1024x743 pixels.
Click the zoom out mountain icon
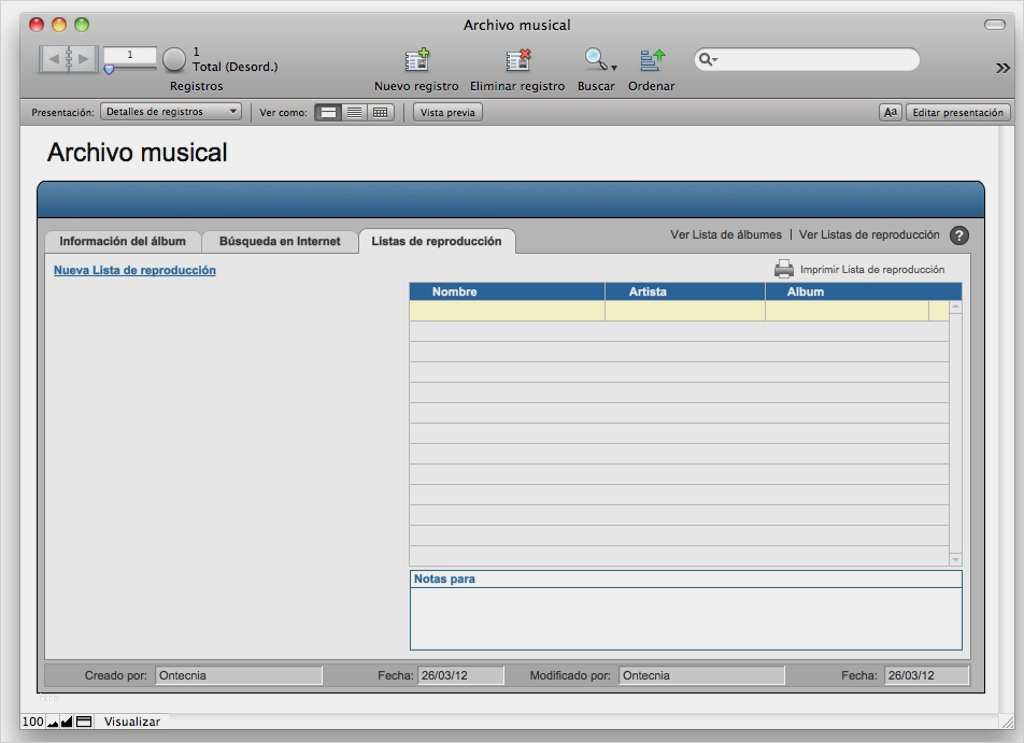coord(52,722)
